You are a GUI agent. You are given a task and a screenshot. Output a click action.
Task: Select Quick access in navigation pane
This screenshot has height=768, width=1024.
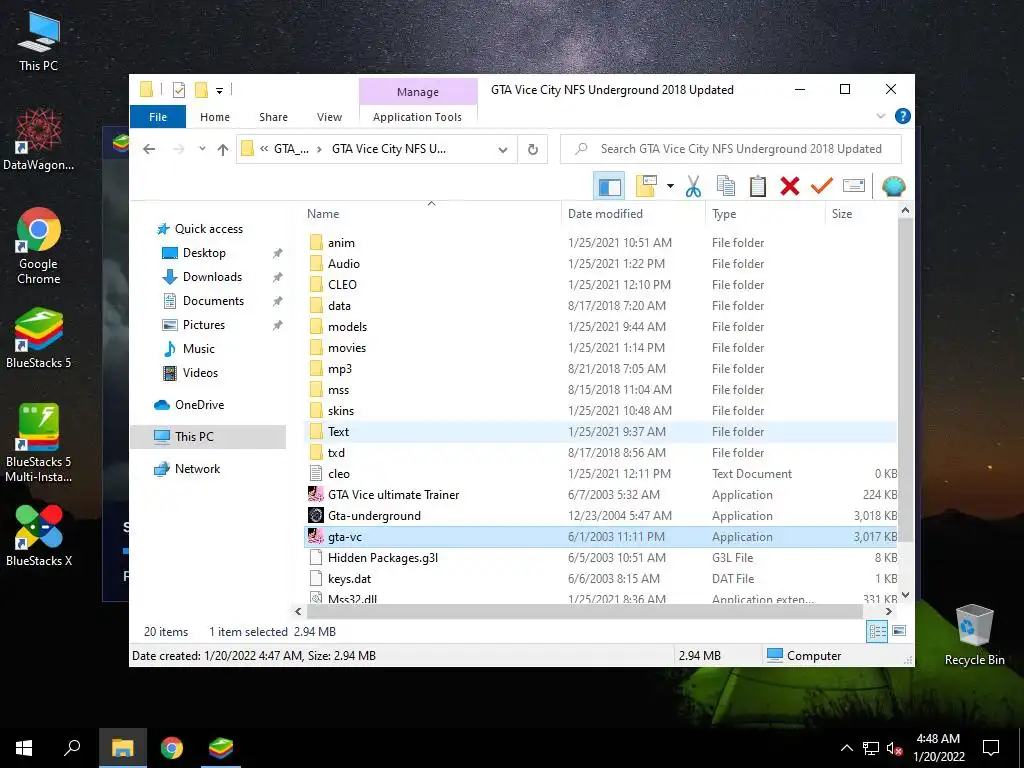[x=208, y=229]
